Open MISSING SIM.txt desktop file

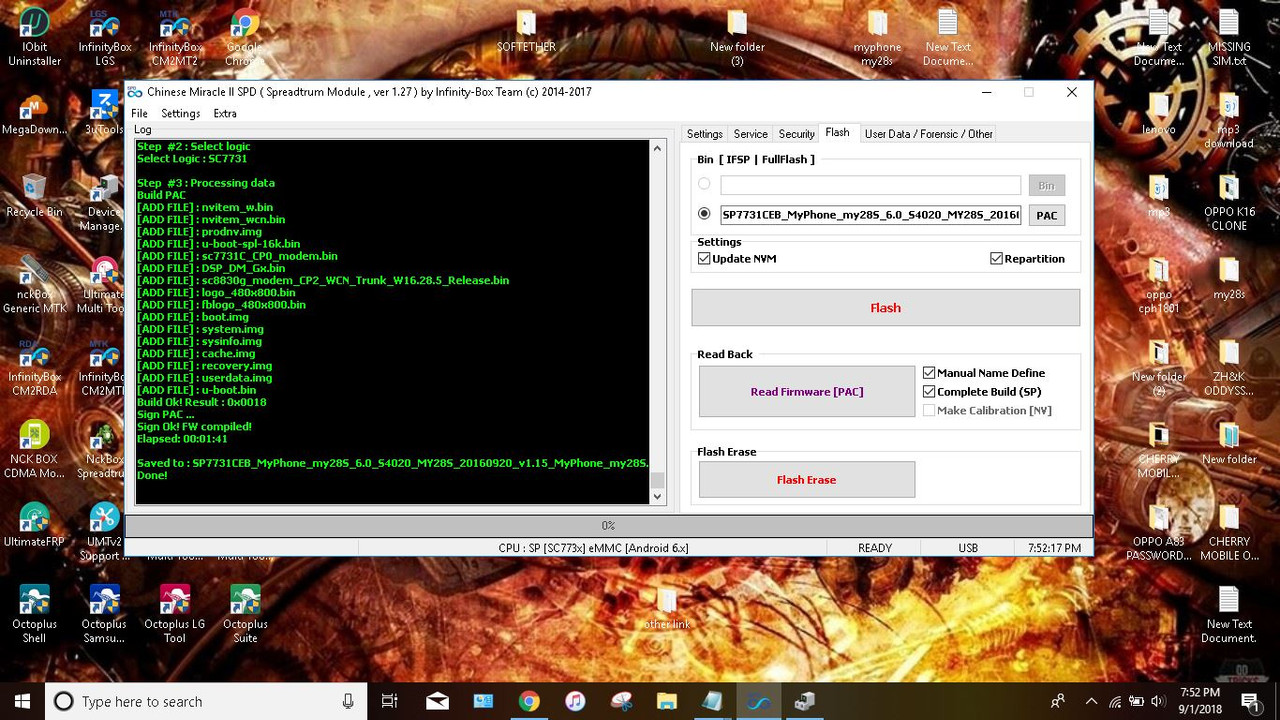[1229, 38]
